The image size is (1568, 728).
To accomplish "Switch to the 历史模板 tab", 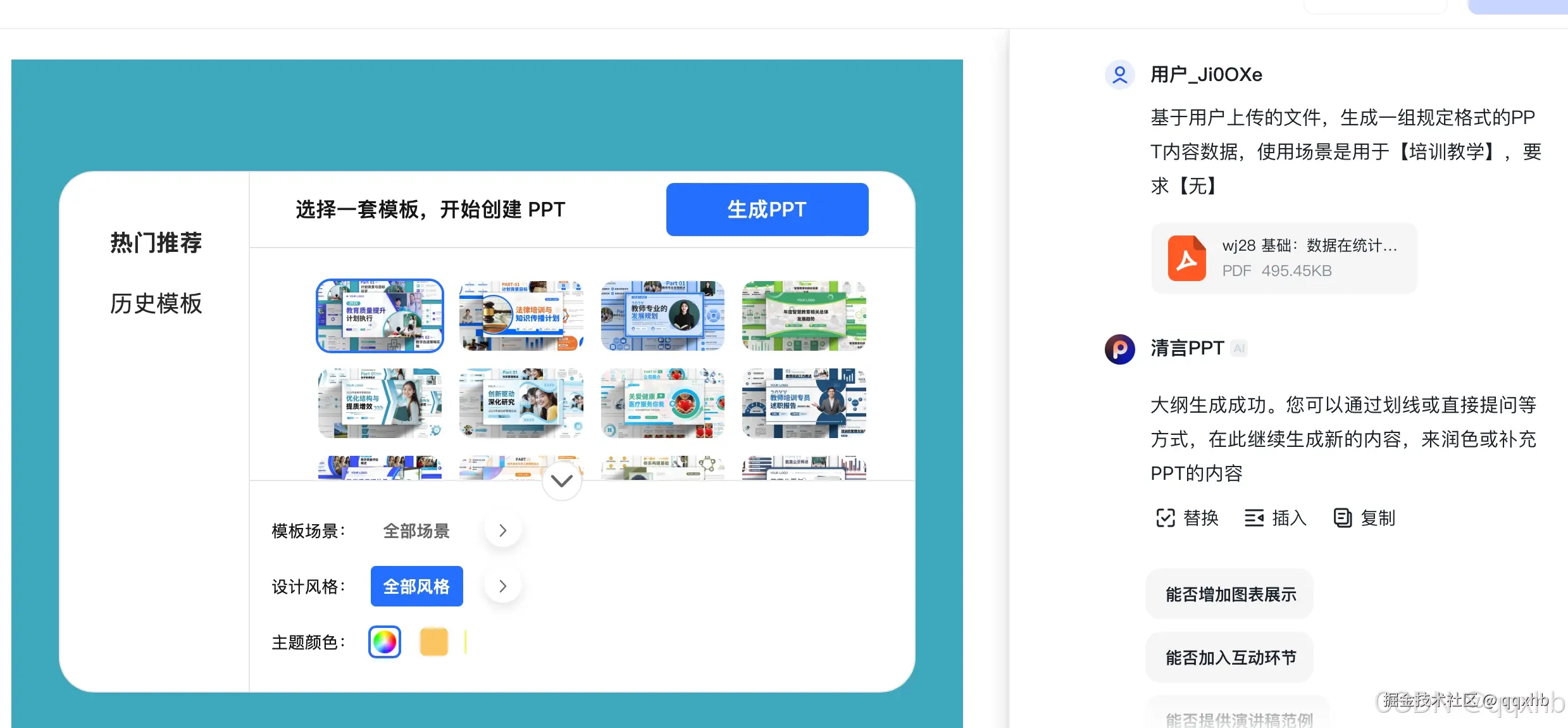I will [x=156, y=304].
